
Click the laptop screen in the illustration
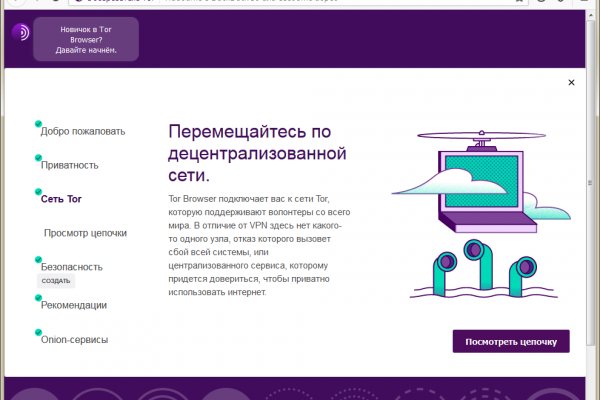click(x=480, y=188)
